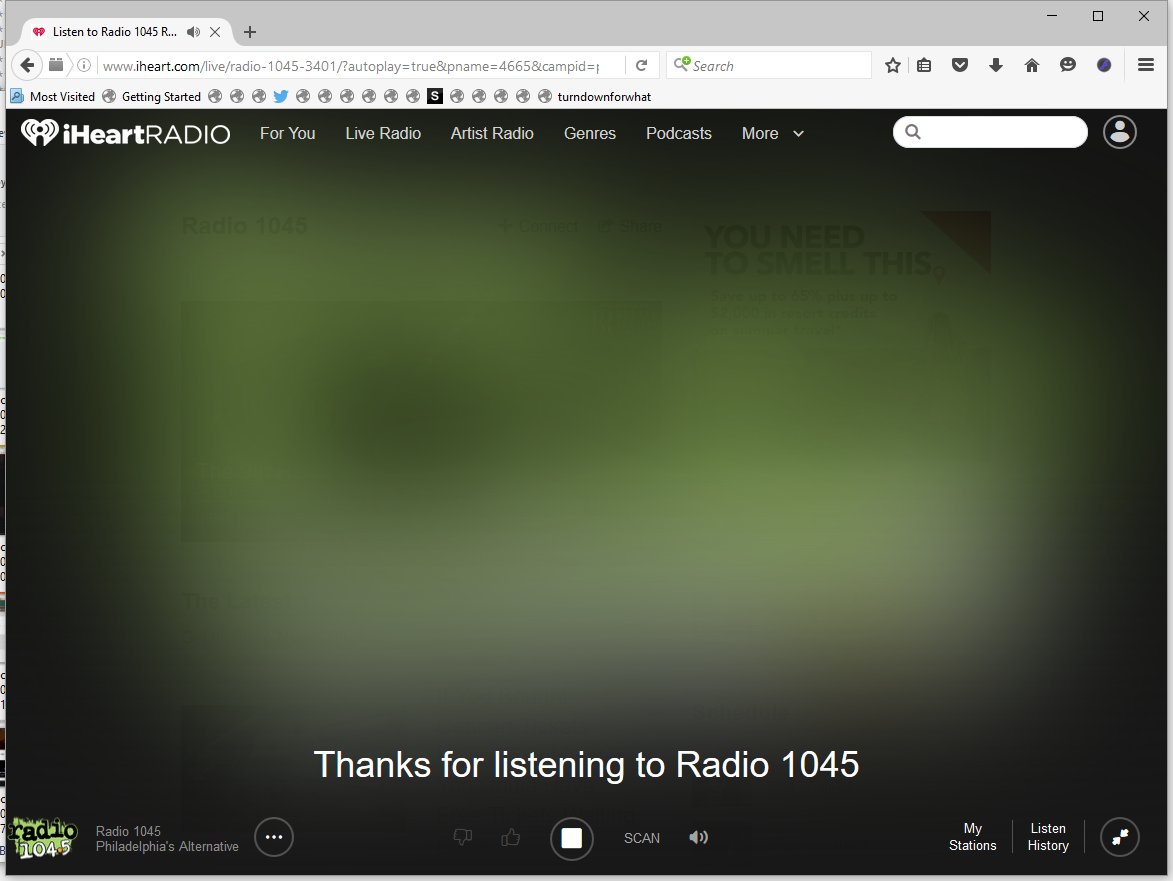Show bookmarks list icon

tap(924, 65)
